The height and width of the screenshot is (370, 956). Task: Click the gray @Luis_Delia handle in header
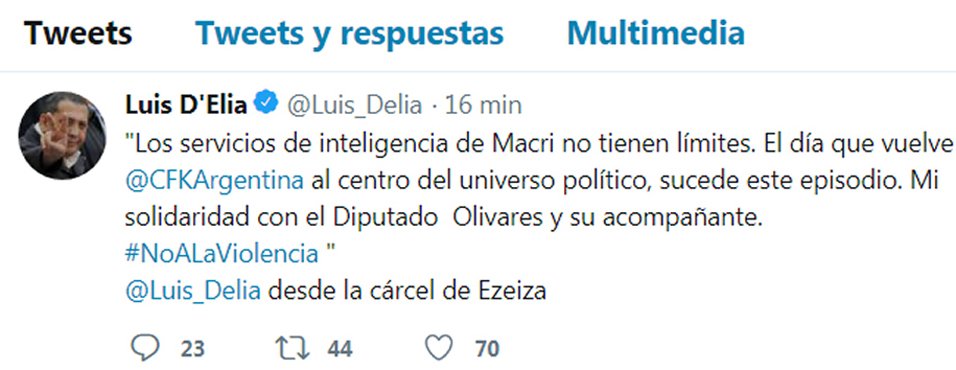(x=354, y=106)
